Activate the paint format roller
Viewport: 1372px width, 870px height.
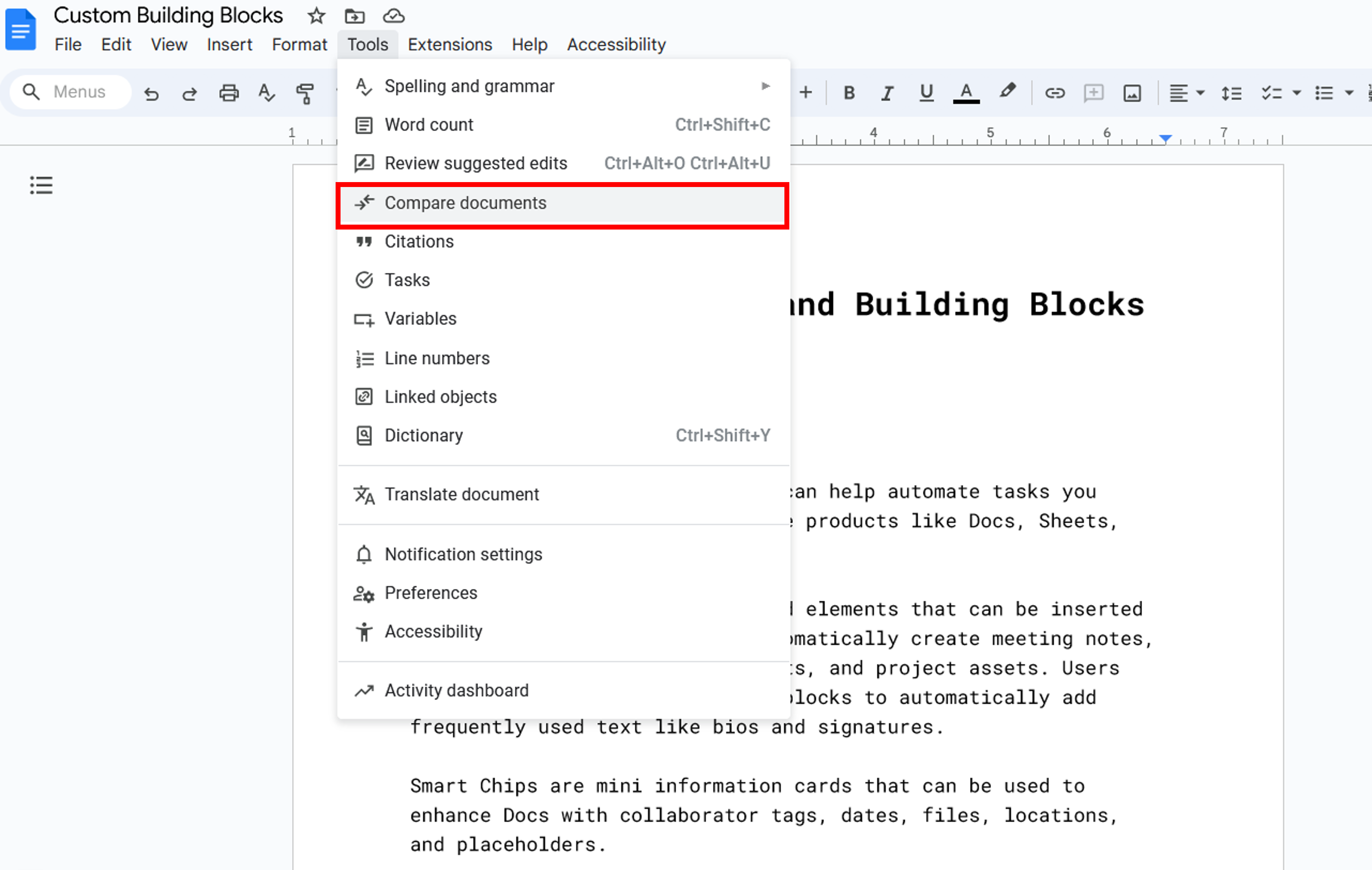pos(305,93)
